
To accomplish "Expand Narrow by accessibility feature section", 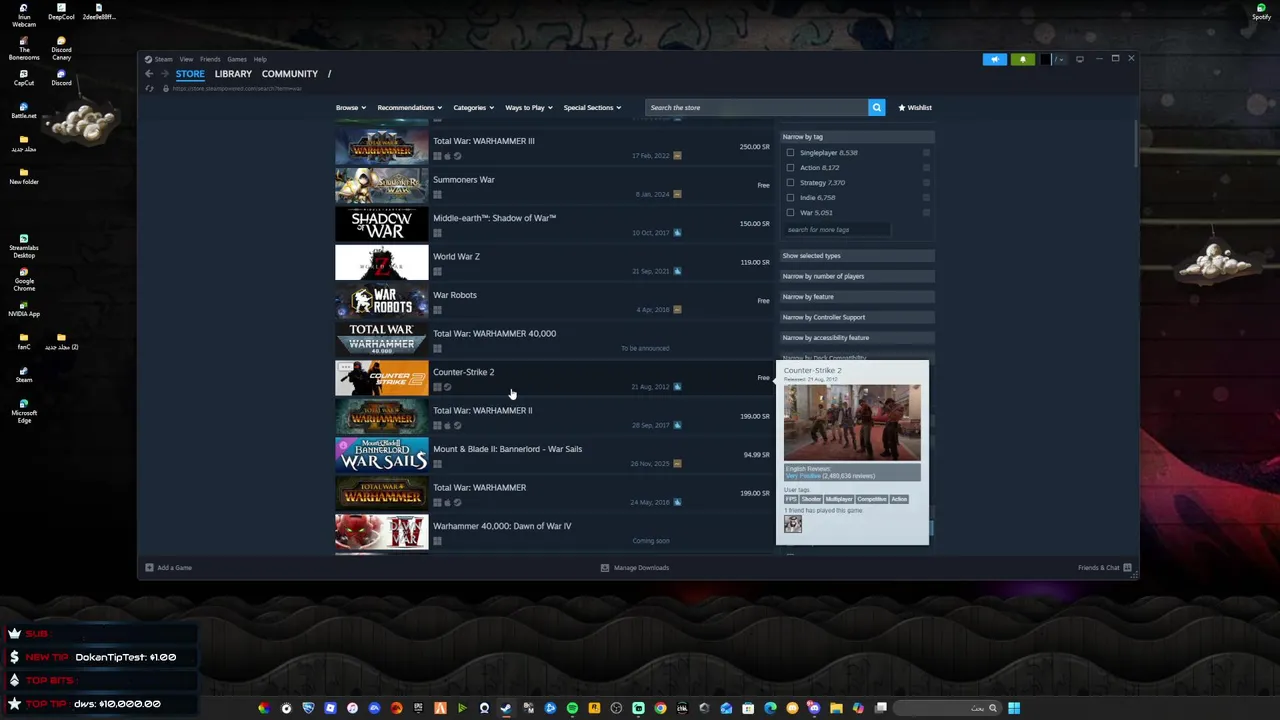I will (856, 338).
